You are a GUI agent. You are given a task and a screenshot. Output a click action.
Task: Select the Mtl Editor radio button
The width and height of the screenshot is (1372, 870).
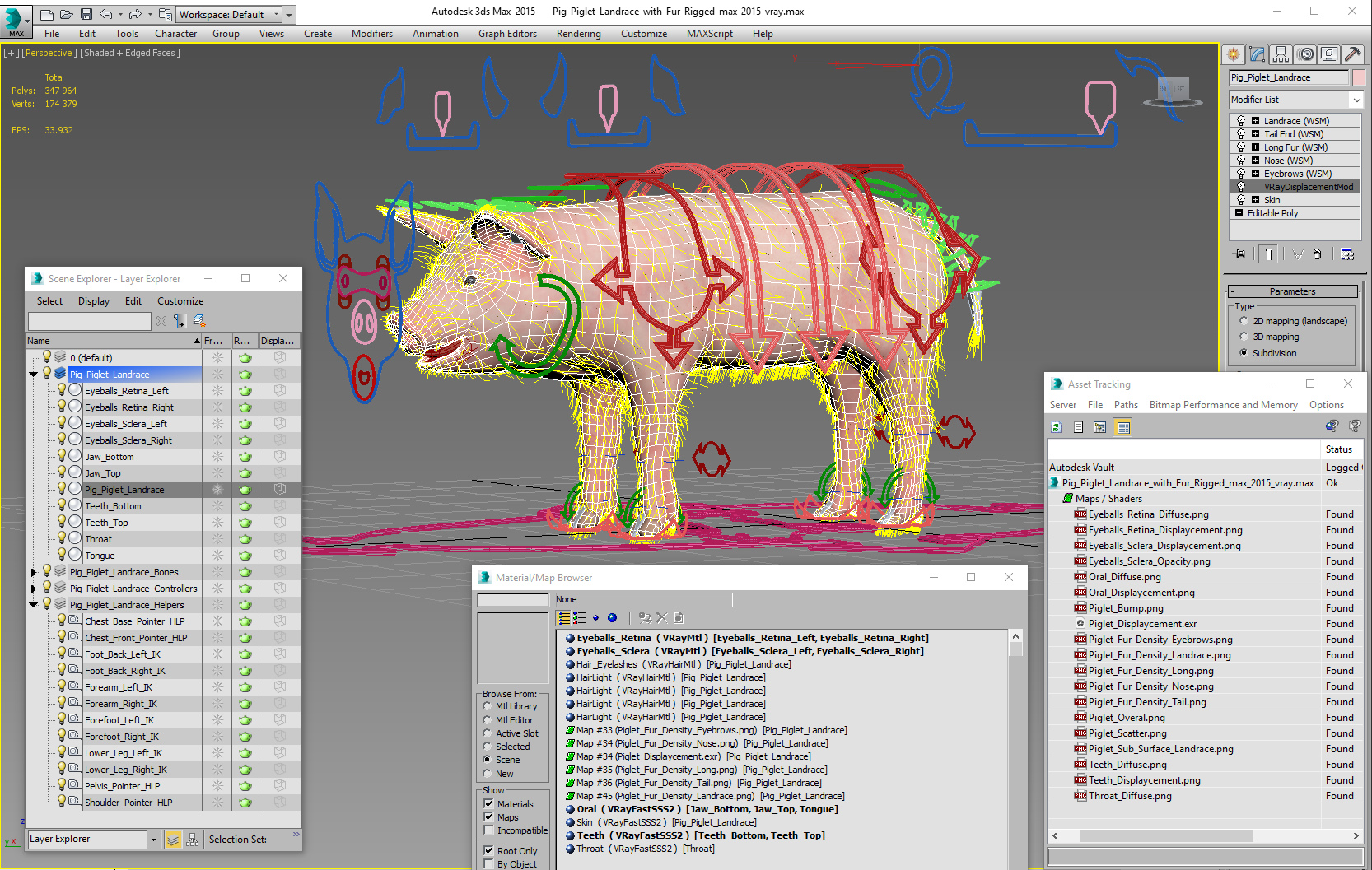click(x=488, y=720)
